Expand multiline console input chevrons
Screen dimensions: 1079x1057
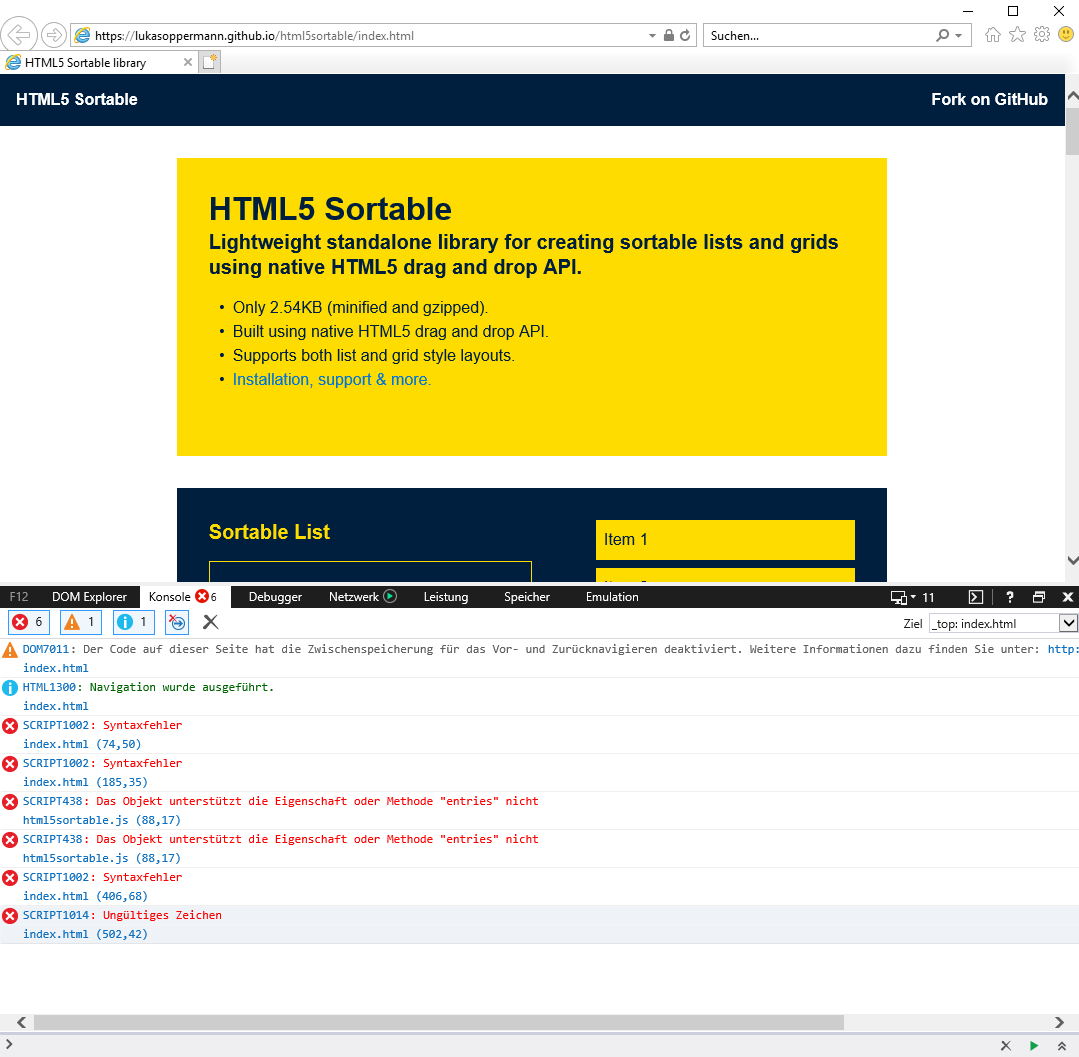click(1062, 1045)
